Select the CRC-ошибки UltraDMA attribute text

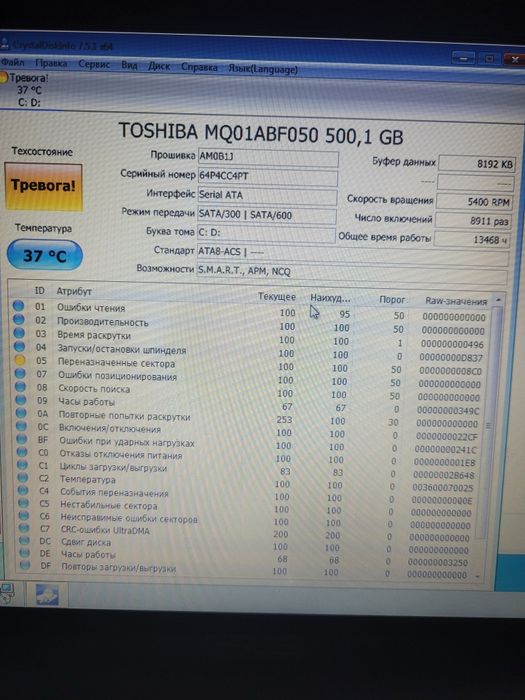coord(105,530)
